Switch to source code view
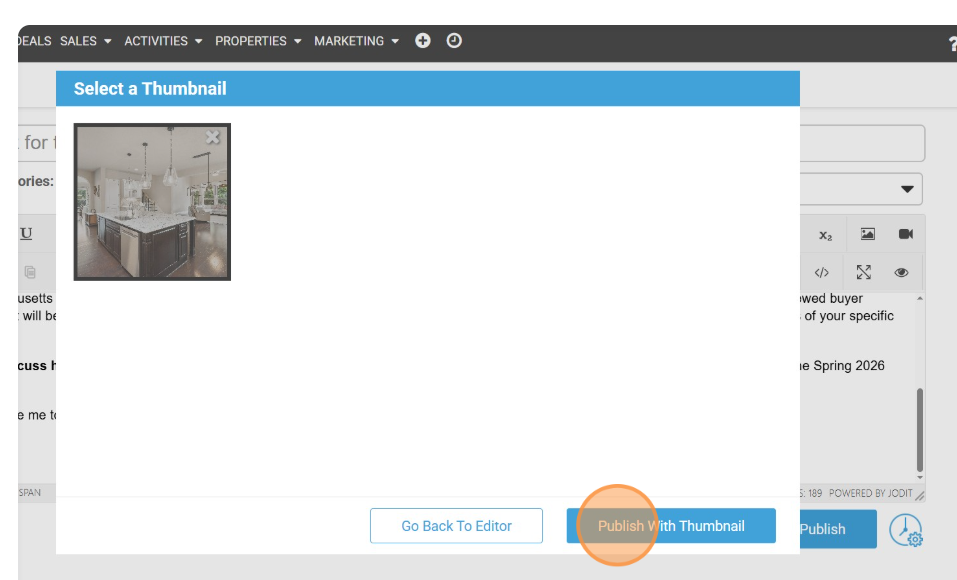This screenshot has width=957, height=580. [822, 272]
